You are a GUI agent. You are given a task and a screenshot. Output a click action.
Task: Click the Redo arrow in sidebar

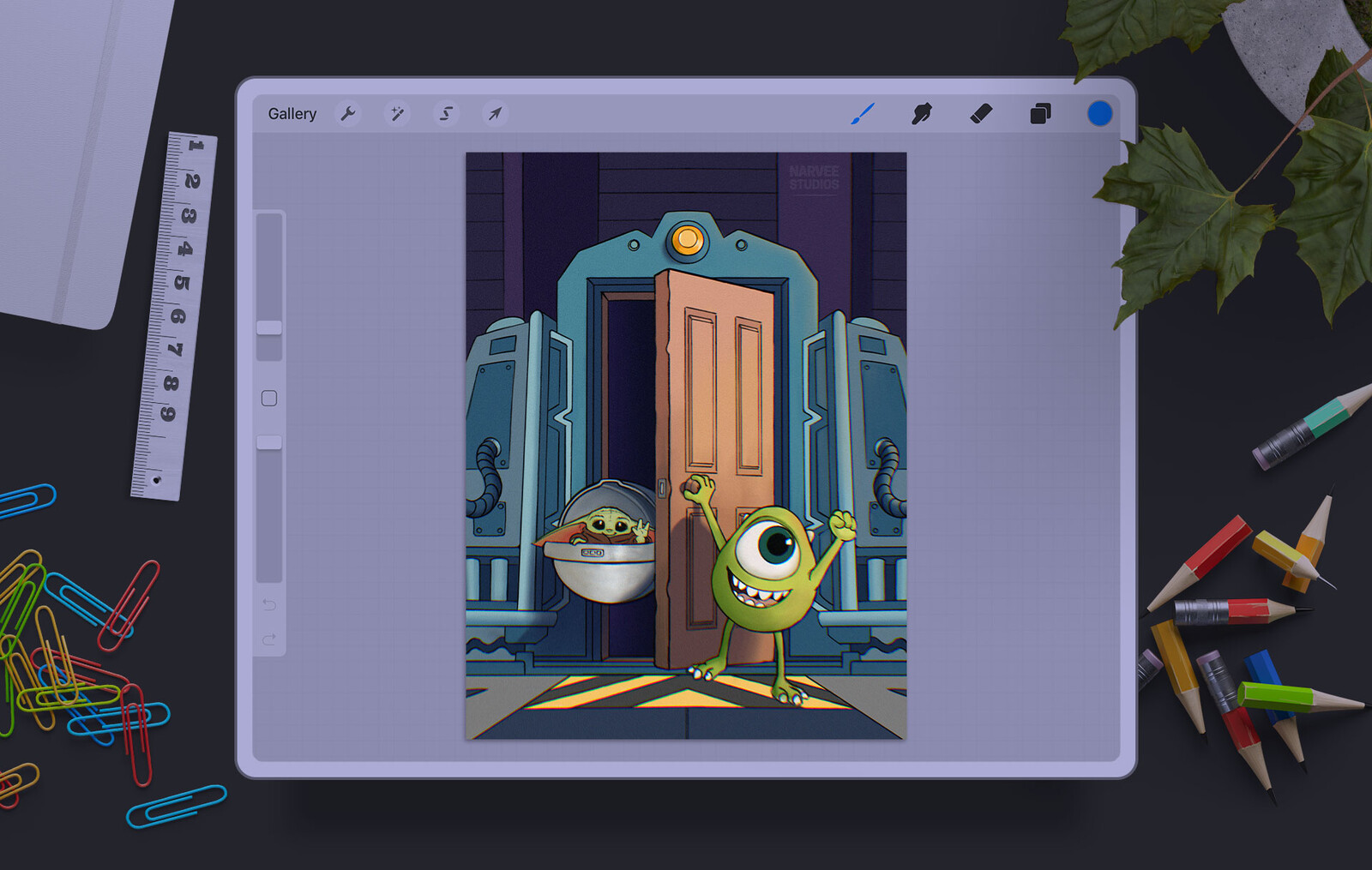click(269, 639)
